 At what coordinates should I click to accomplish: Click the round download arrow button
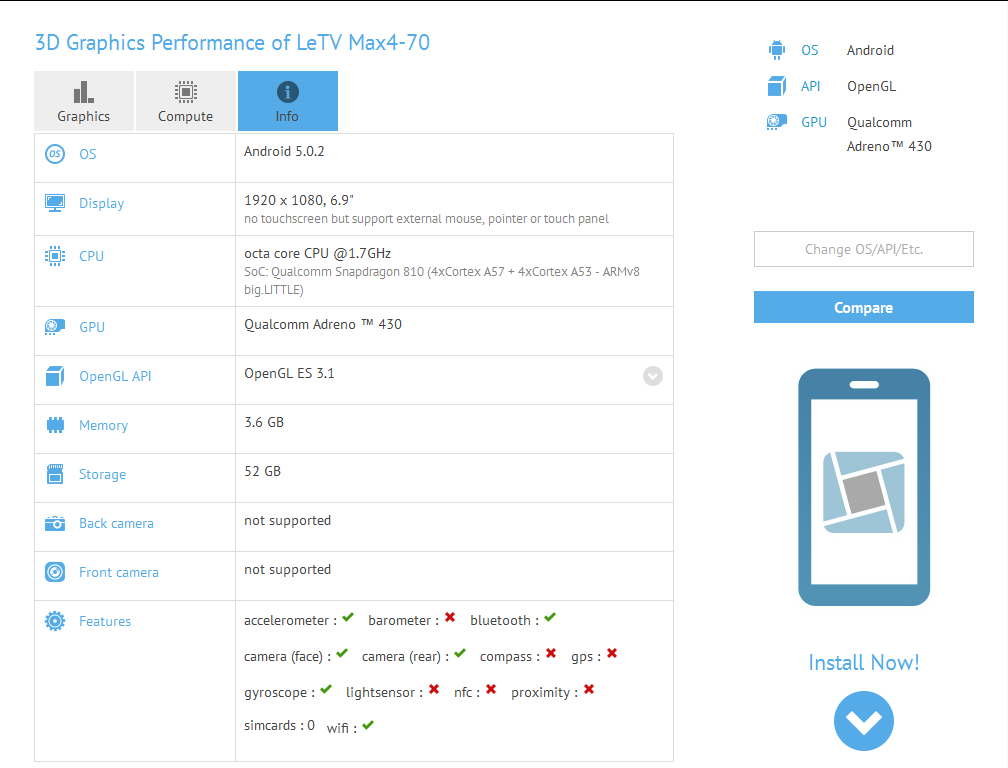click(x=863, y=720)
